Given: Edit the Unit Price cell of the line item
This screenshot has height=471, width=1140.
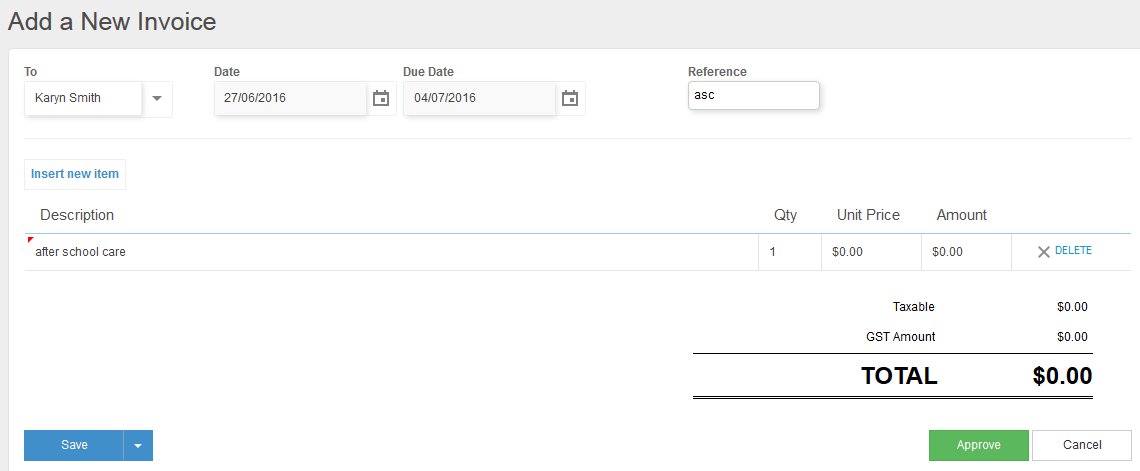Looking at the screenshot, I should (x=870, y=252).
